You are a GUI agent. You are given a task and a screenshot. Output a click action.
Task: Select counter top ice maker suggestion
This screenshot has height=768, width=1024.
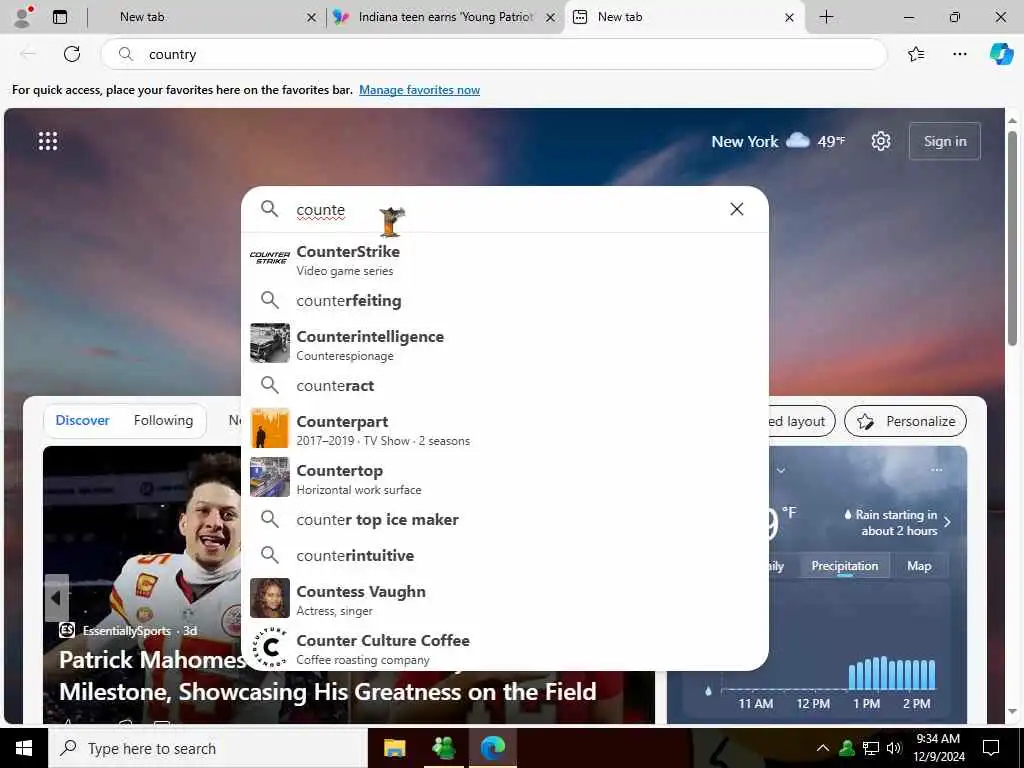pyautogui.click(x=505, y=520)
